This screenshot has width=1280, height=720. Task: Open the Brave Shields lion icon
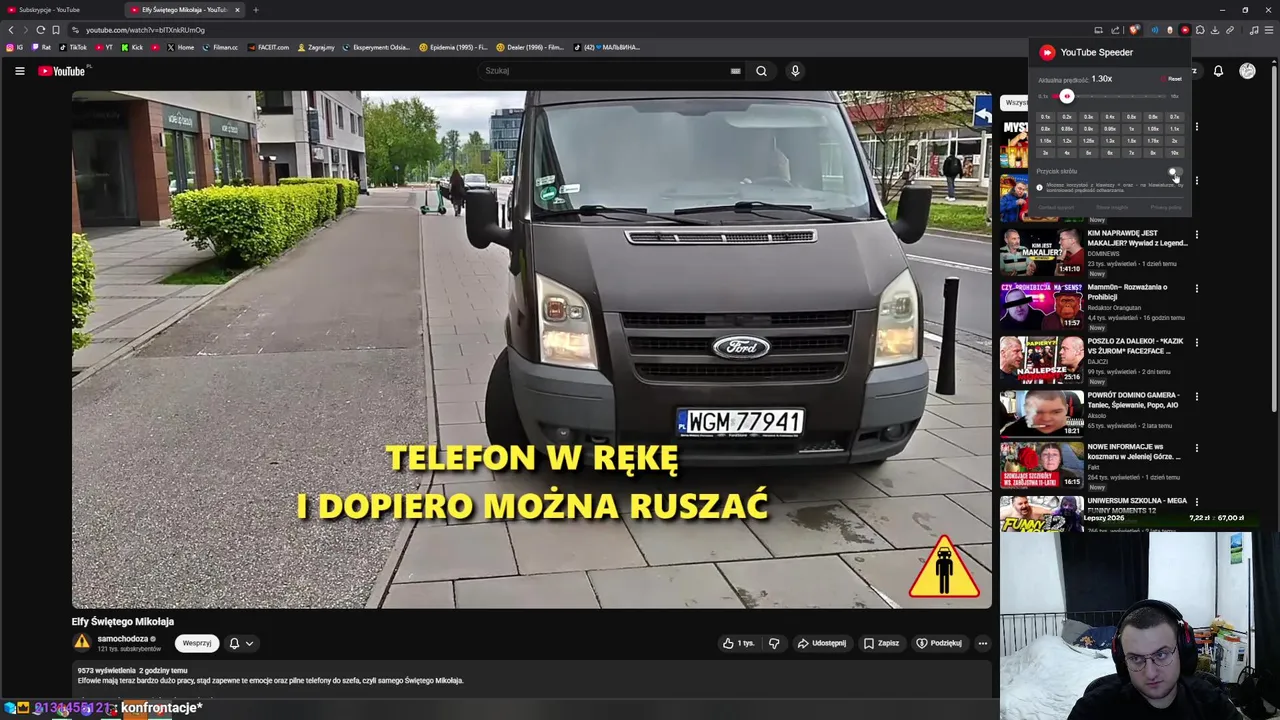point(1134,30)
